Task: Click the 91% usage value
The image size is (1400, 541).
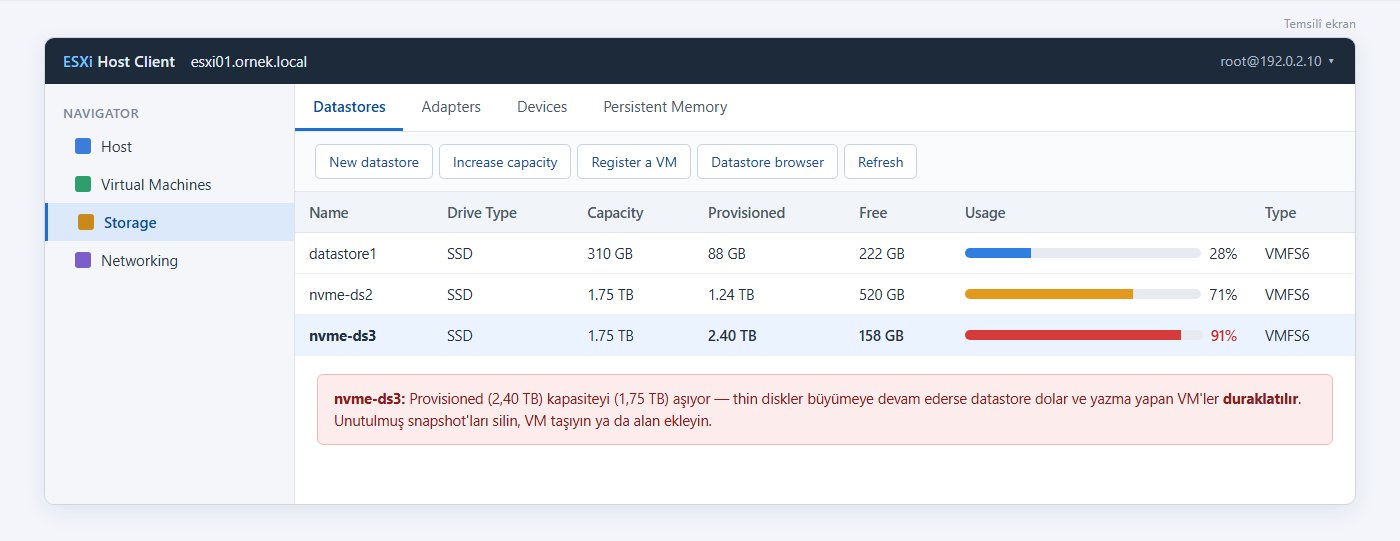Action: coord(1224,336)
